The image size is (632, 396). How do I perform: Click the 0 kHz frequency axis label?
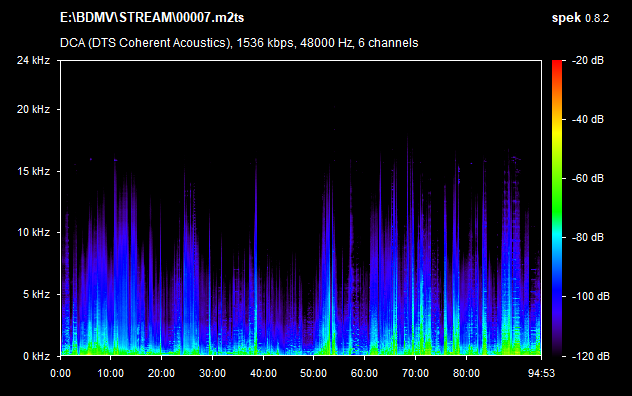[36, 356]
